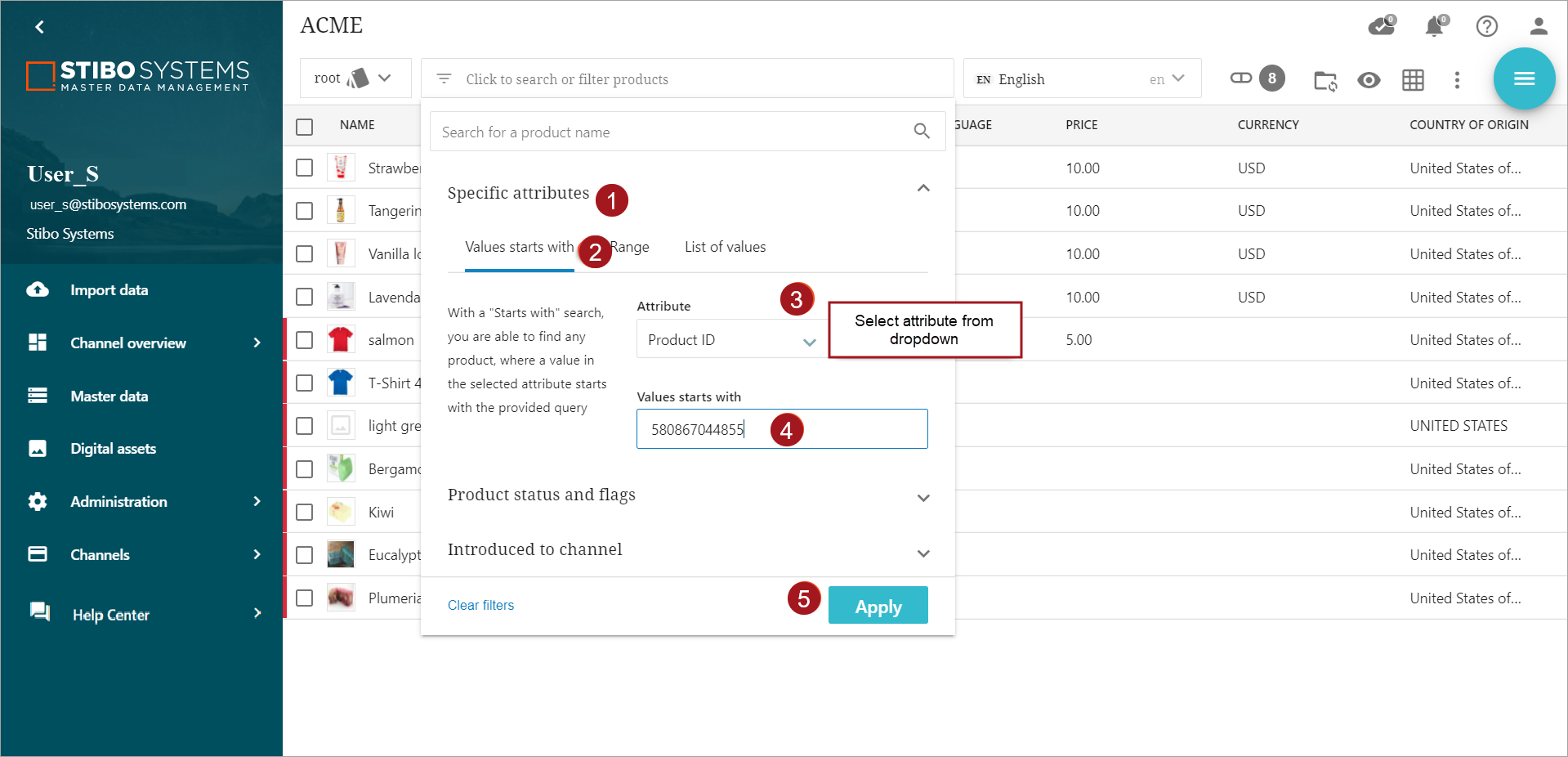Expand Introduced to channel section
The width and height of the screenshot is (1568, 757).
(x=922, y=553)
